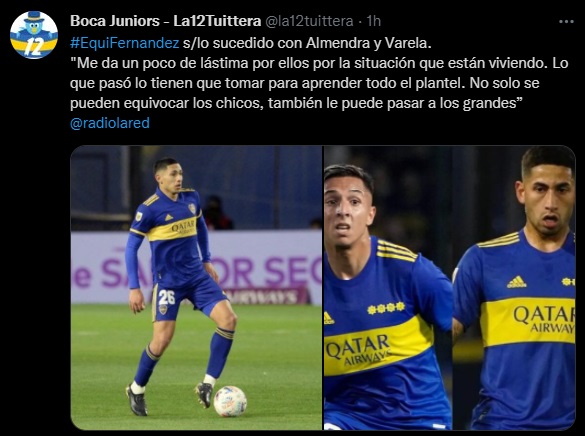Screen dimensions: 585x436
Task: Open the left photo of player number 26
Action: pyautogui.click(x=196, y=288)
